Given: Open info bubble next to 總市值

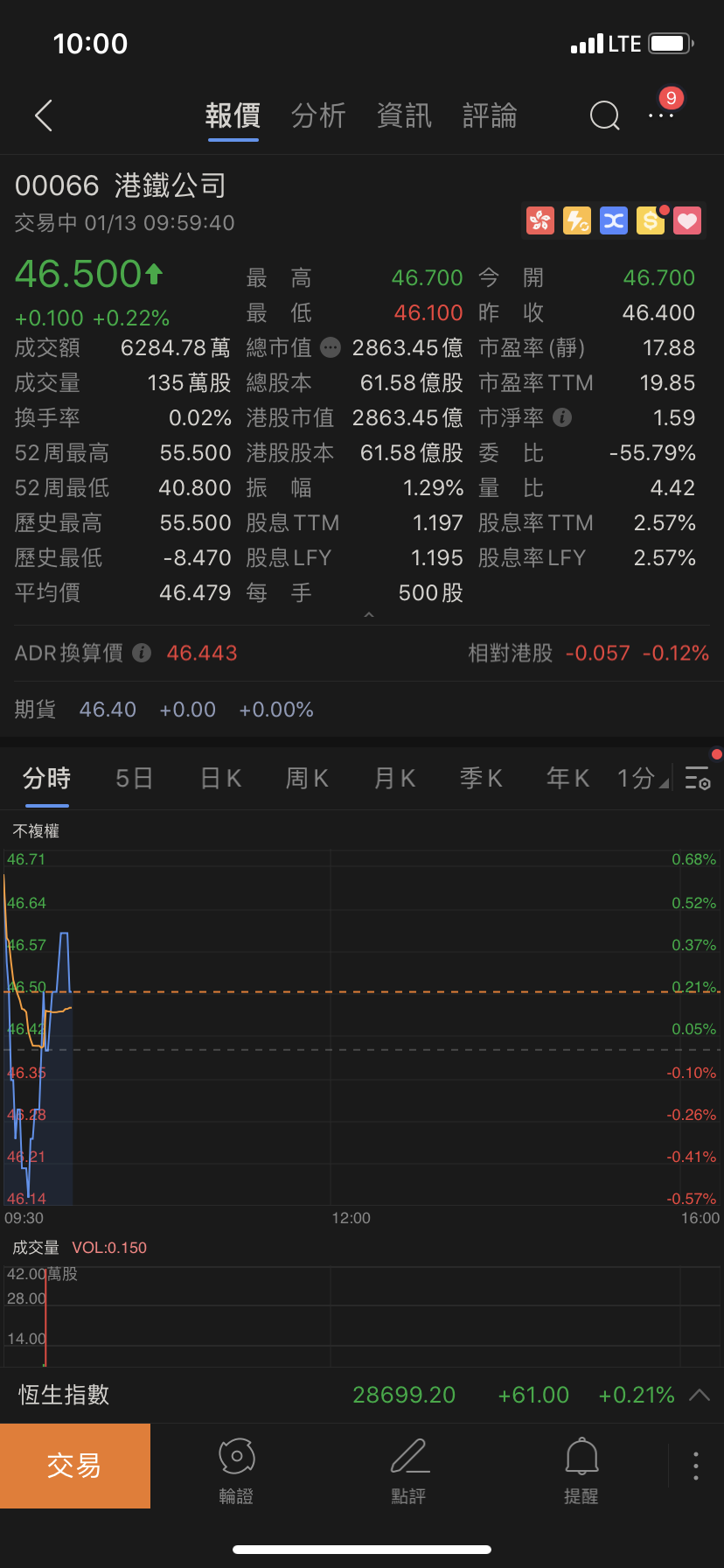Looking at the screenshot, I should (x=331, y=347).
